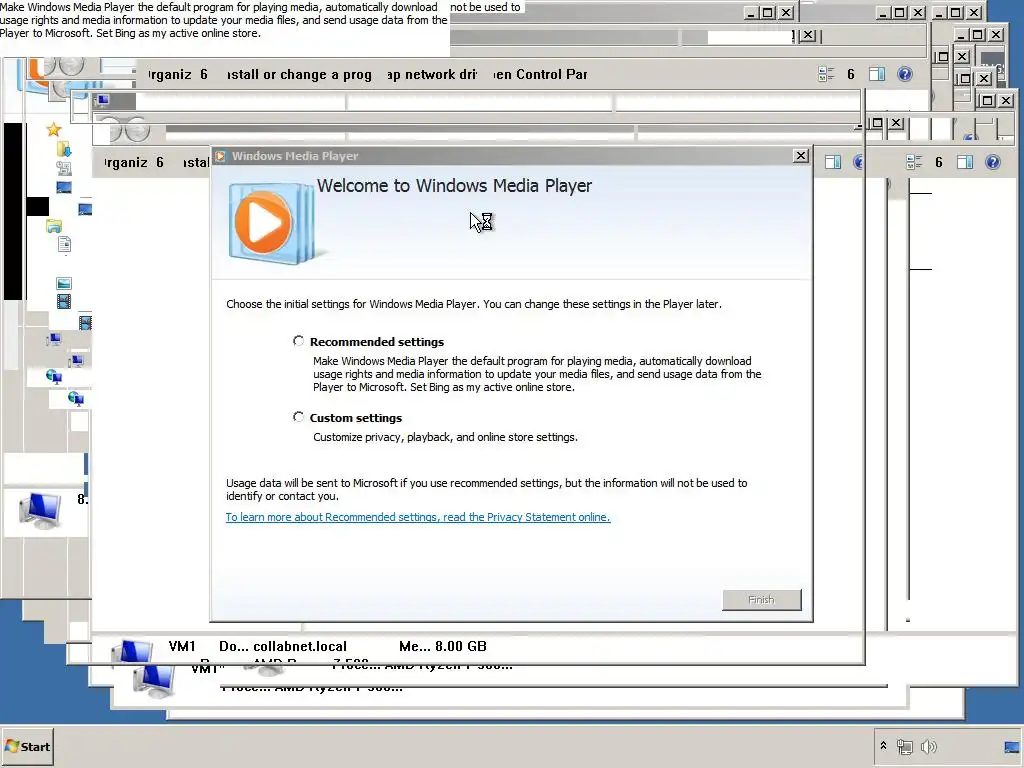This screenshot has height=768, width=1024.
Task: Toggle the preview pane icon in the lower right toolbar
Action: [x=965, y=163]
